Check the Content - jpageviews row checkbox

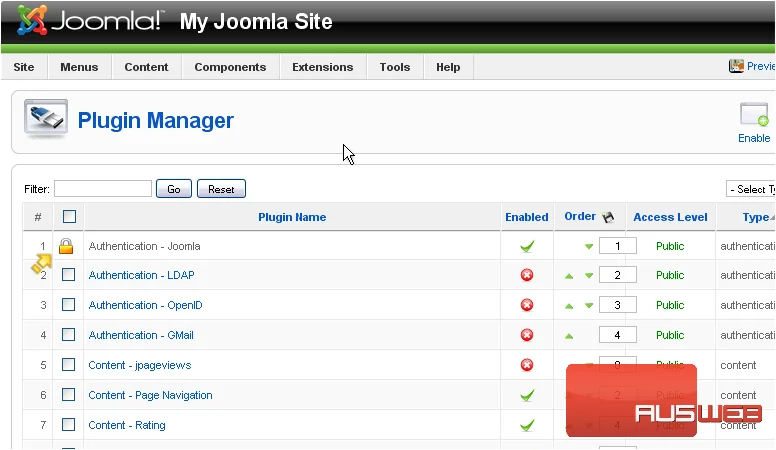[x=68, y=365]
